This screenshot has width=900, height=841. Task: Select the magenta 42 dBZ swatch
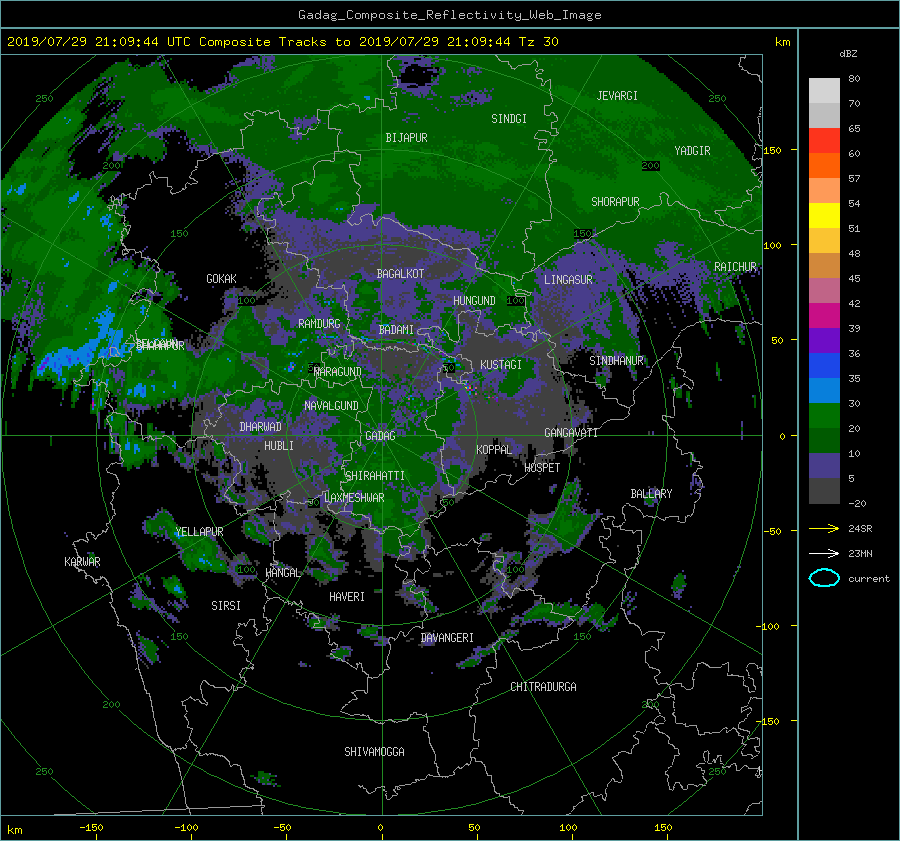coord(824,315)
